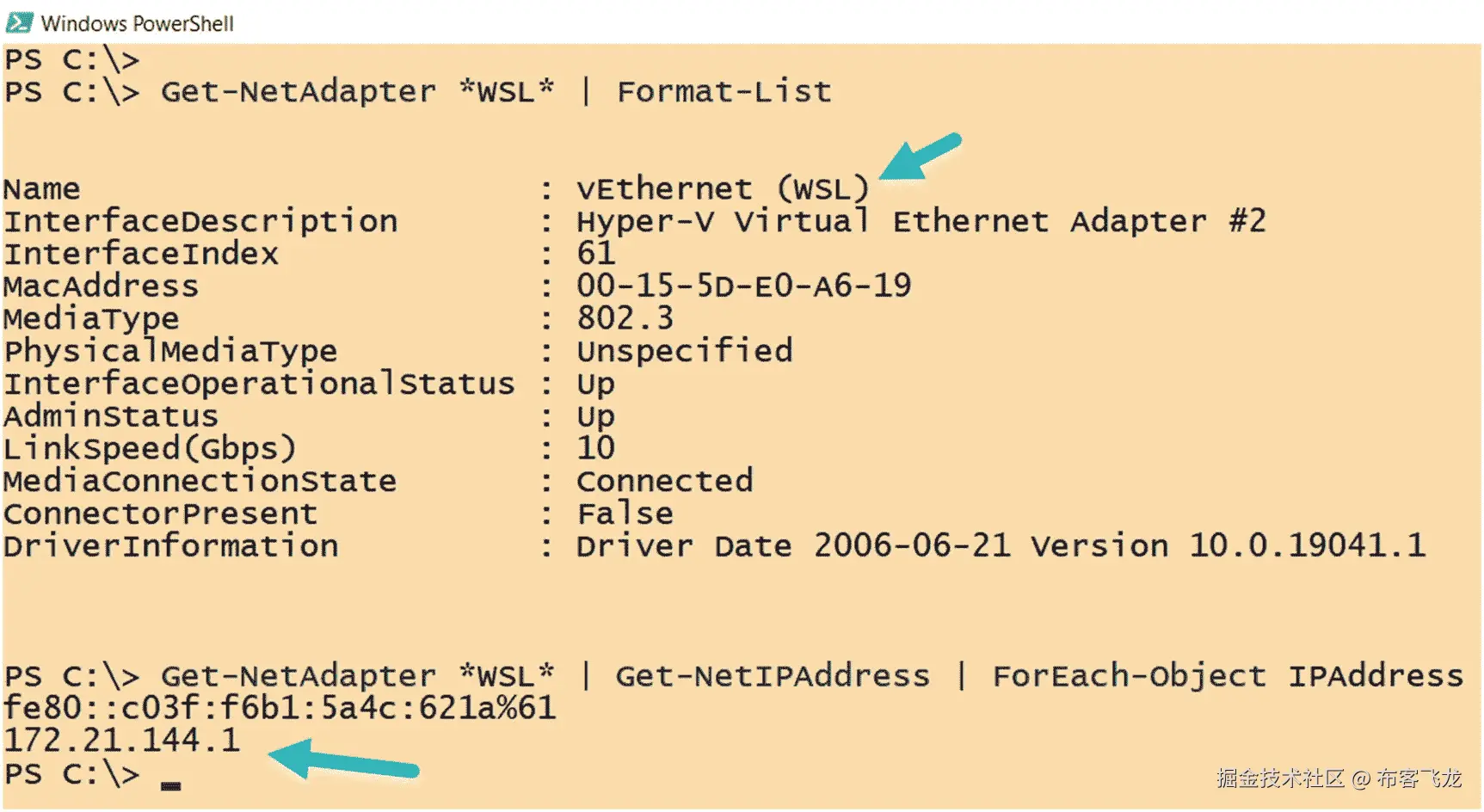
Task: Click the MediaType value 802.3
Action: tap(625, 318)
